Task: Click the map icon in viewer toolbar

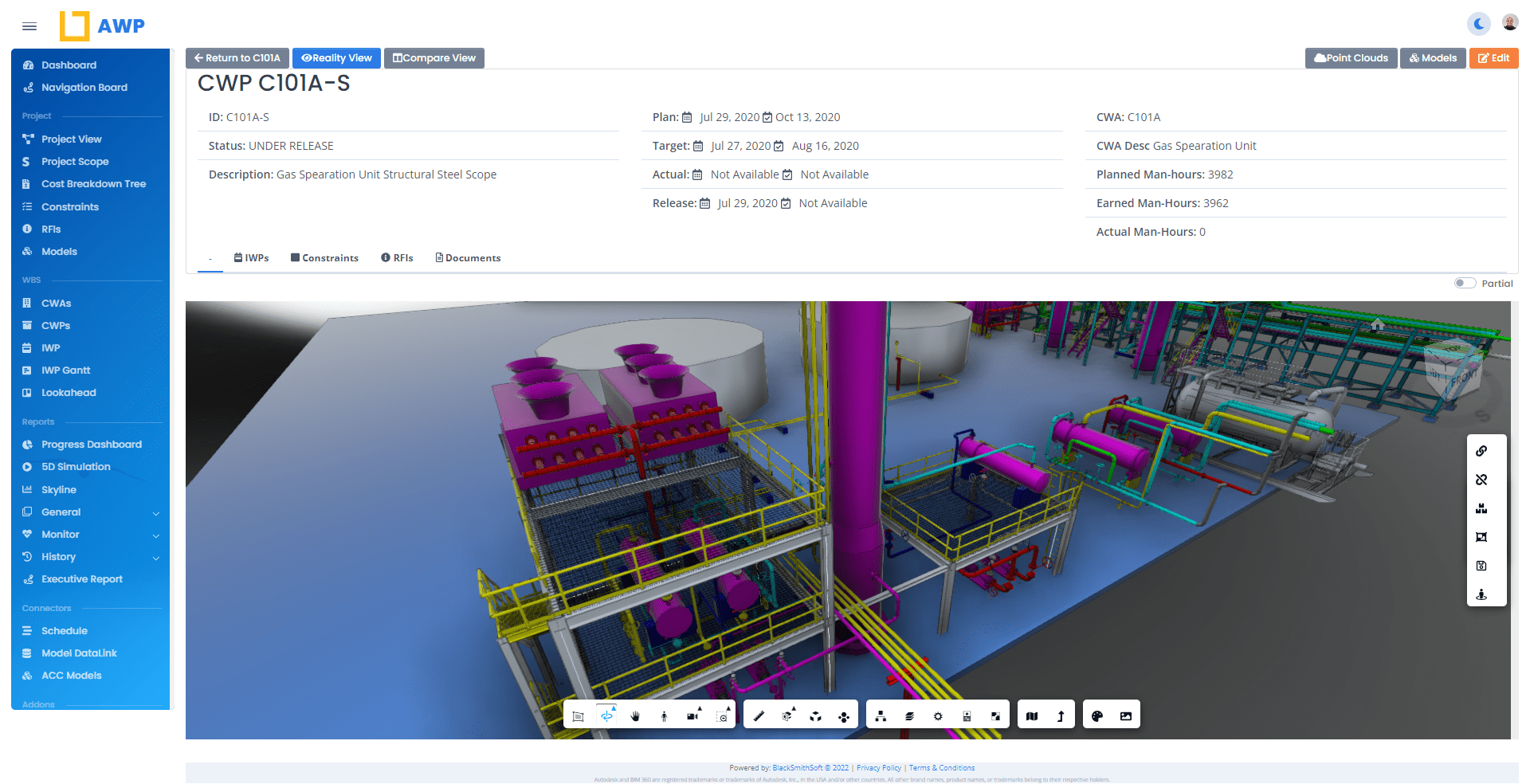Action: (1032, 716)
